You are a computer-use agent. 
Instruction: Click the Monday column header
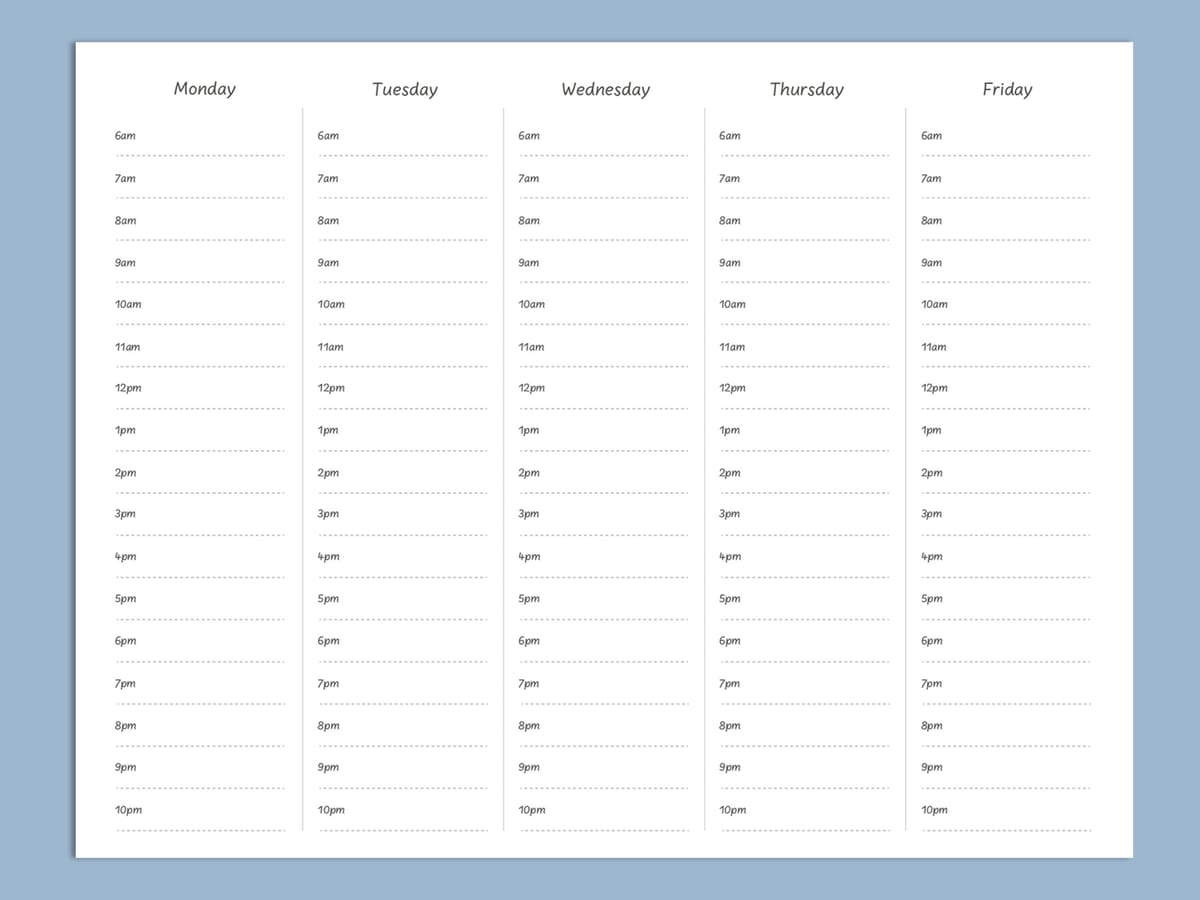(204, 89)
